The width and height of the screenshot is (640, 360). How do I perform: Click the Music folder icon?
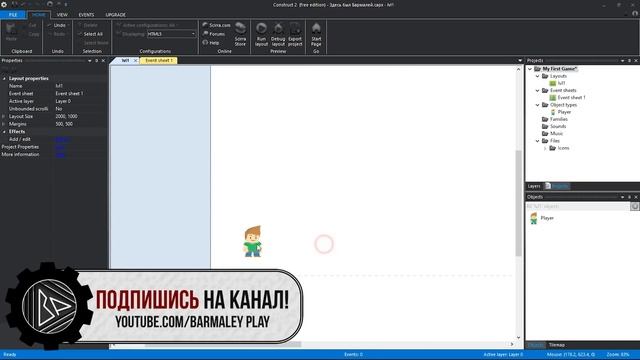pos(545,133)
